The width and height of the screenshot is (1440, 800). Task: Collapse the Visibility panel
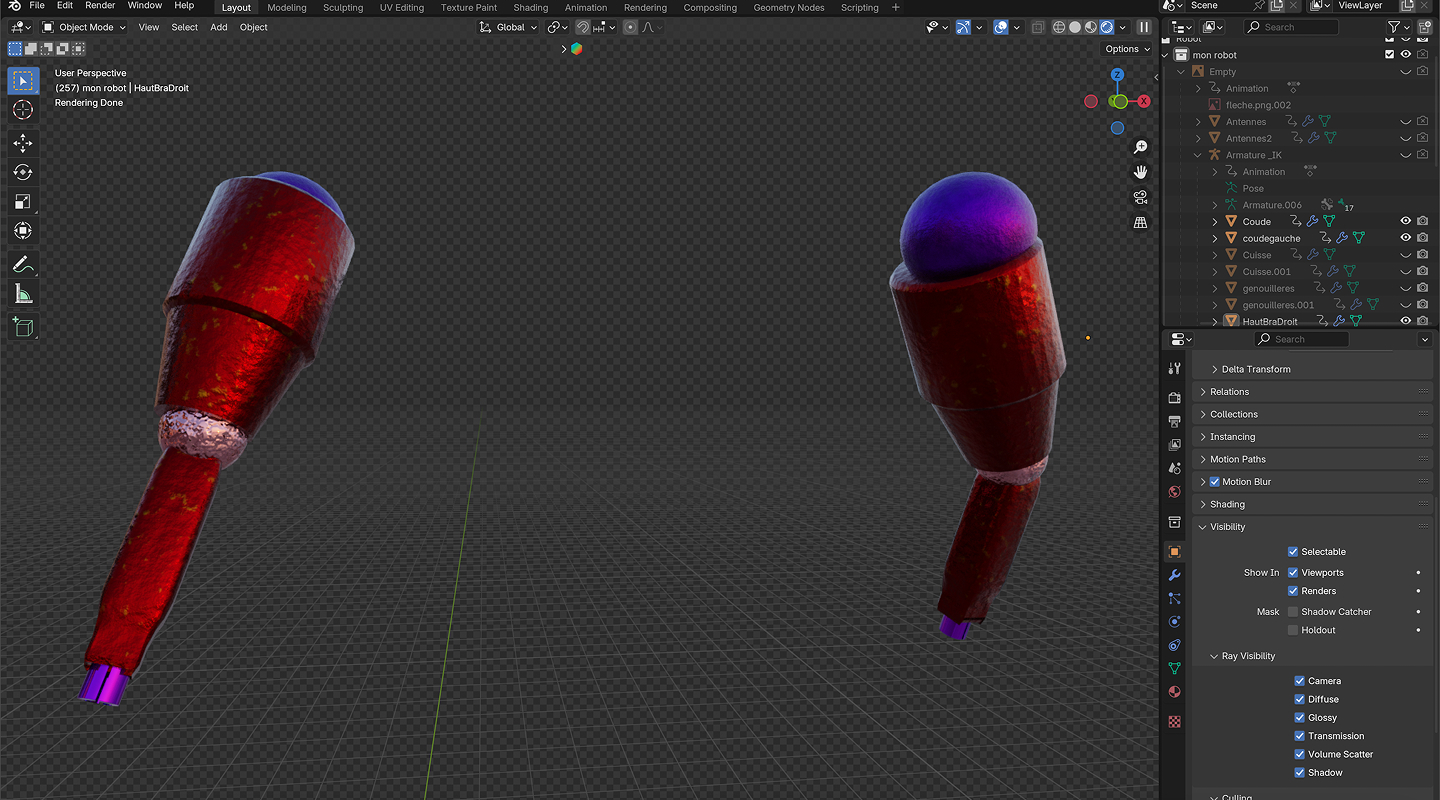tap(1227, 527)
